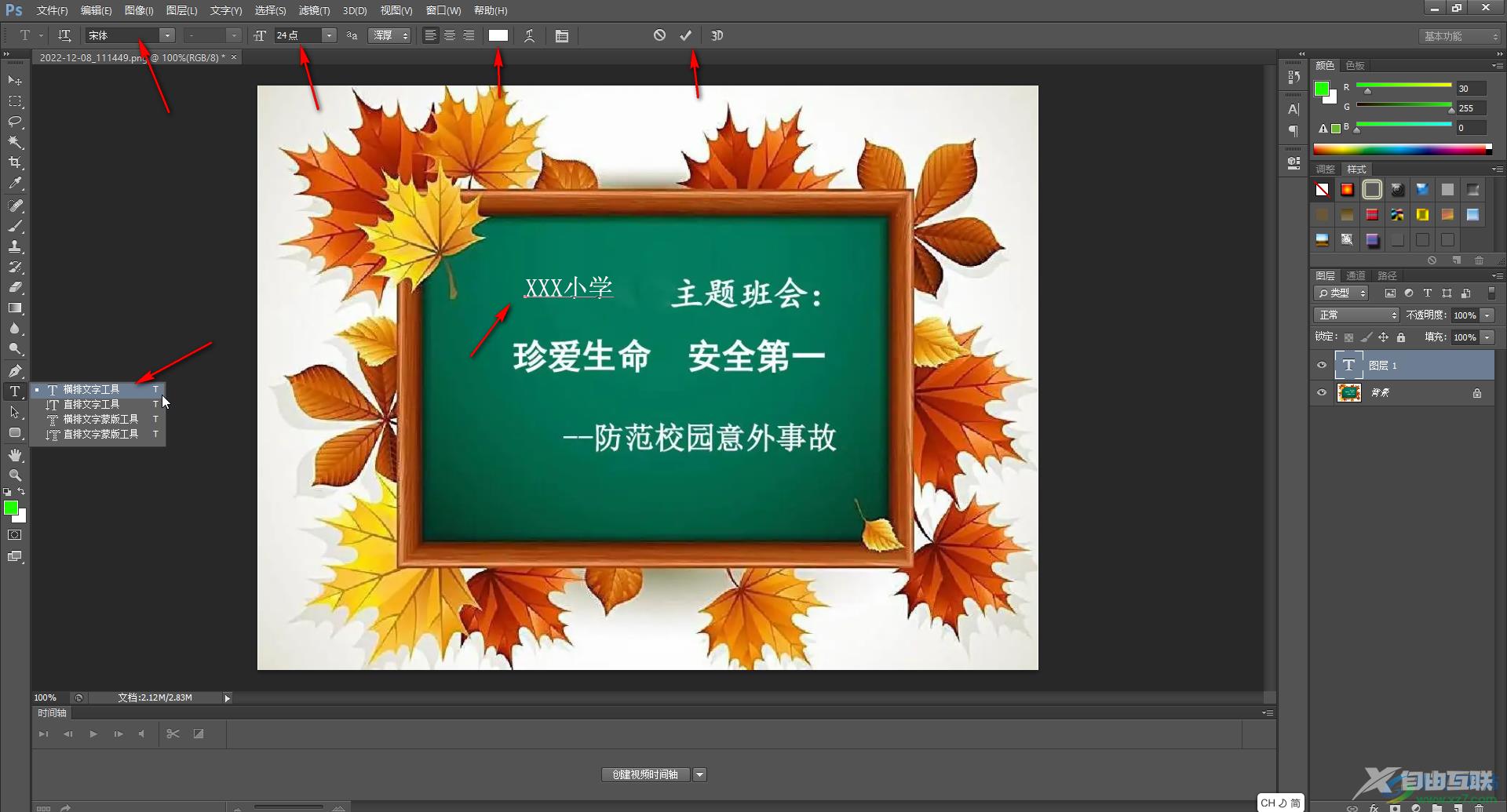The image size is (1507, 812).
Task: Toggle lock image pixels brush icon
Action: 1367,337
